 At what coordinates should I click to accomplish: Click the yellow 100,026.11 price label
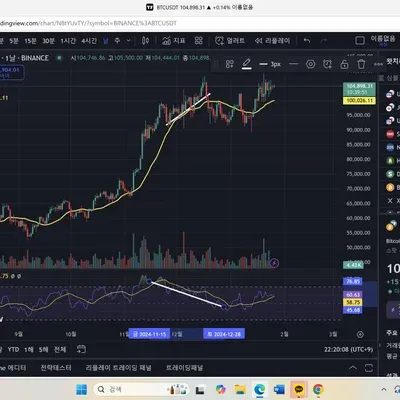click(359, 100)
